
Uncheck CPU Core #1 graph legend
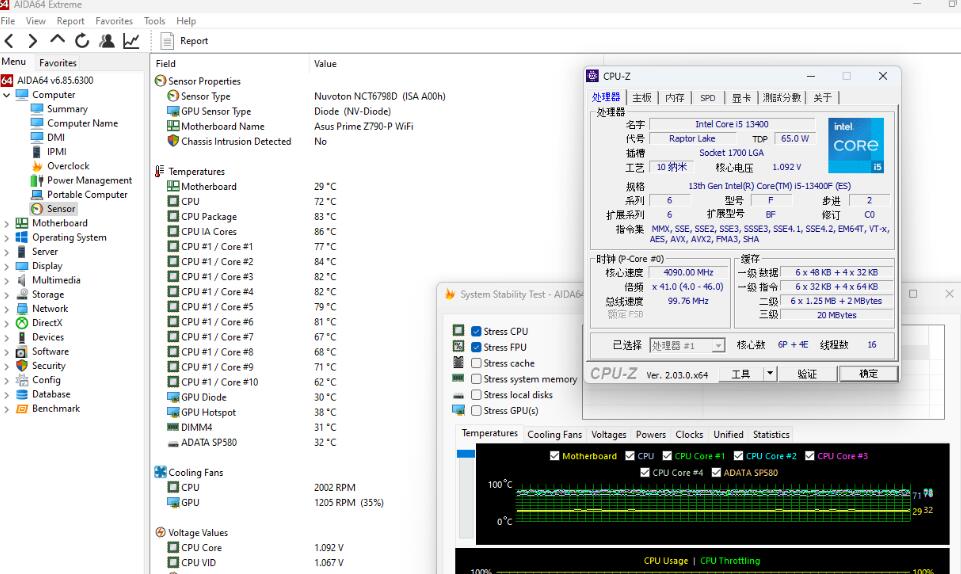click(667, 456)
